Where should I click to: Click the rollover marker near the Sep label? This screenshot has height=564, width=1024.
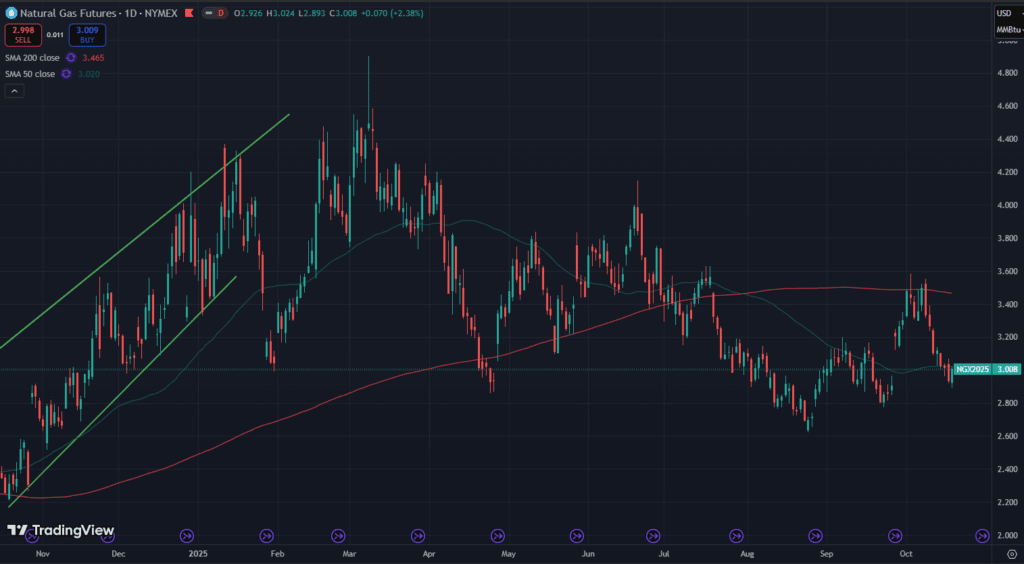(815, 535)
